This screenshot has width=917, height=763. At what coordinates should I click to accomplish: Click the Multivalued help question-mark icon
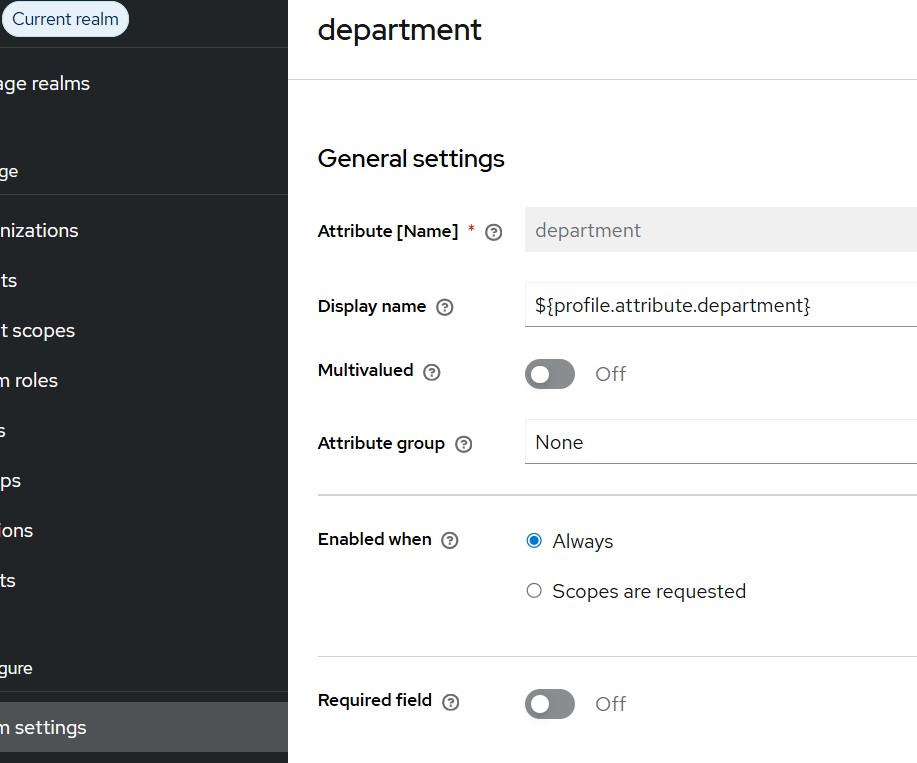coord(432,372)
